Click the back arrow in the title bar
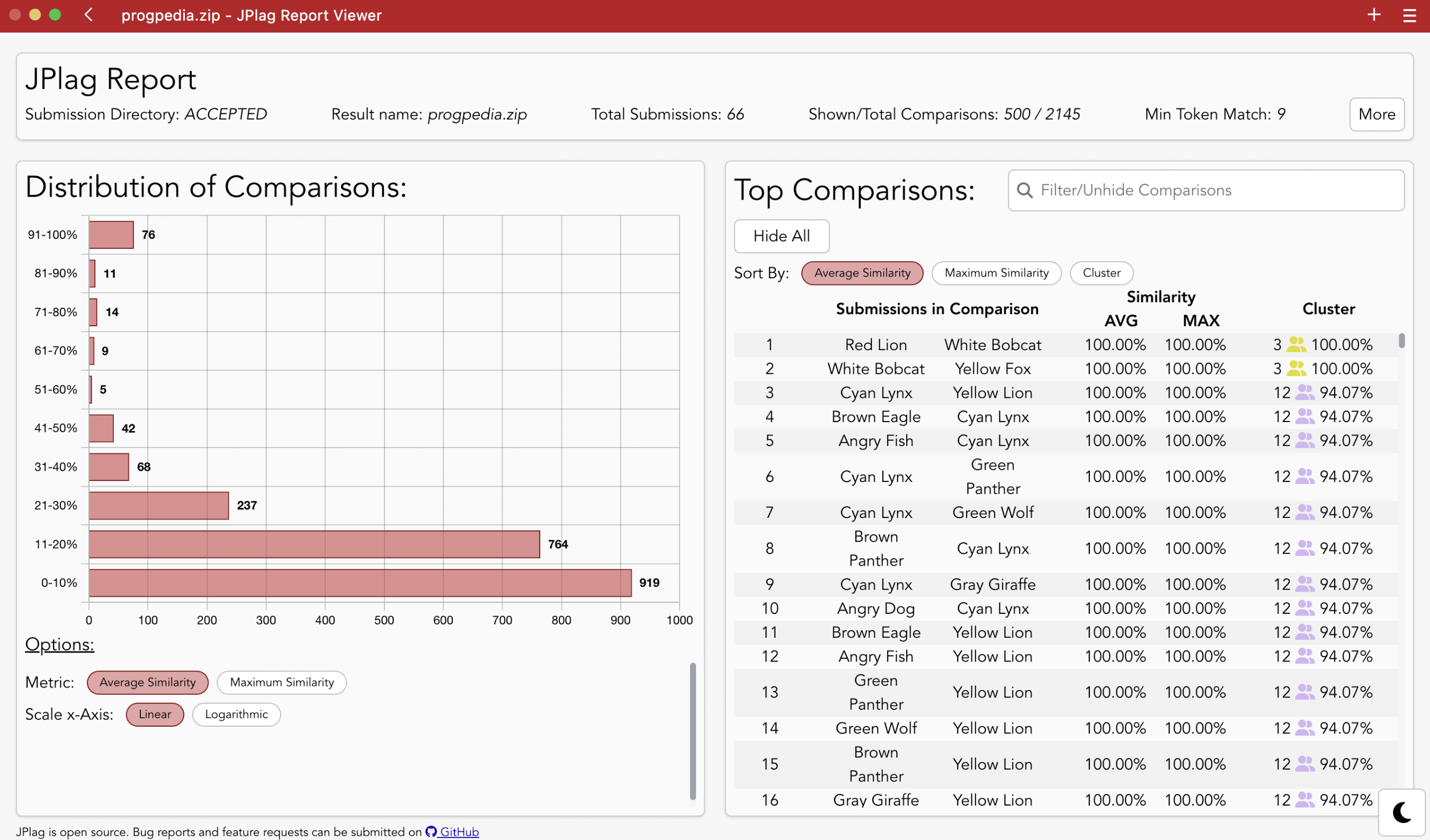This screenshot has height=840, width=1430. [x=88, y=15]
